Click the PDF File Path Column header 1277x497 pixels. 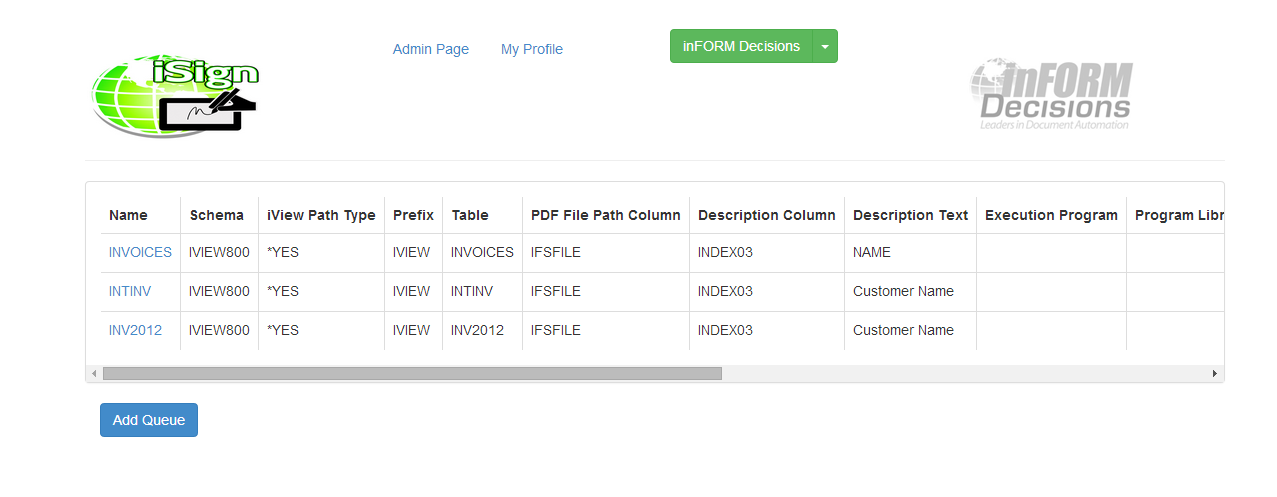point(605,215)
